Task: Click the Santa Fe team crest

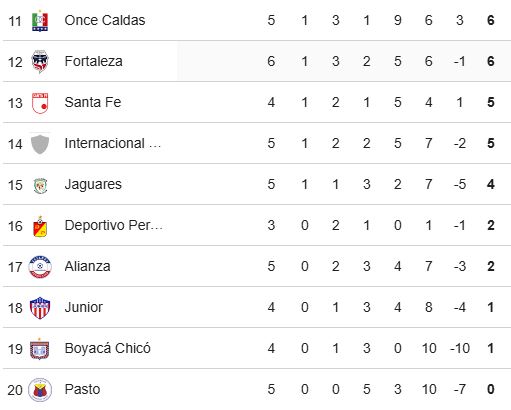Action: tap(40, 103)
